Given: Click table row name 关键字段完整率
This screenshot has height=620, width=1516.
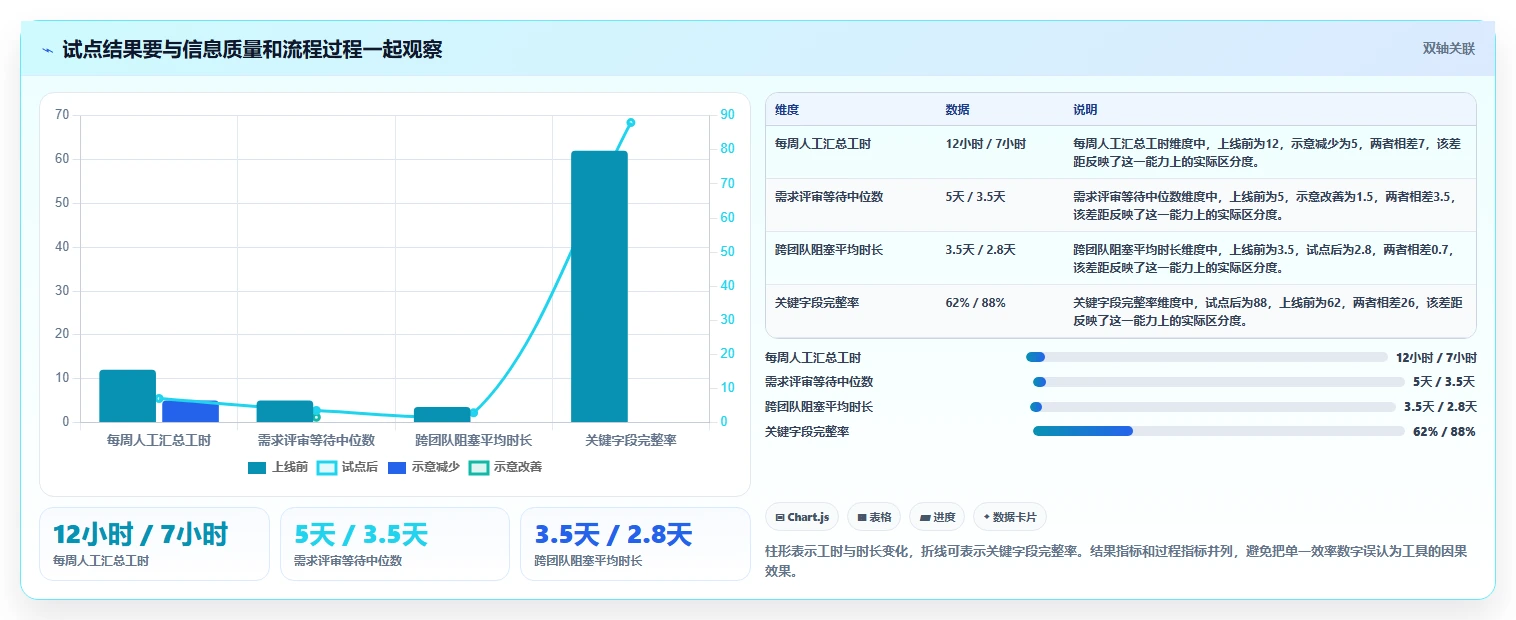Looking at the screenshot, I should point(817,303).
